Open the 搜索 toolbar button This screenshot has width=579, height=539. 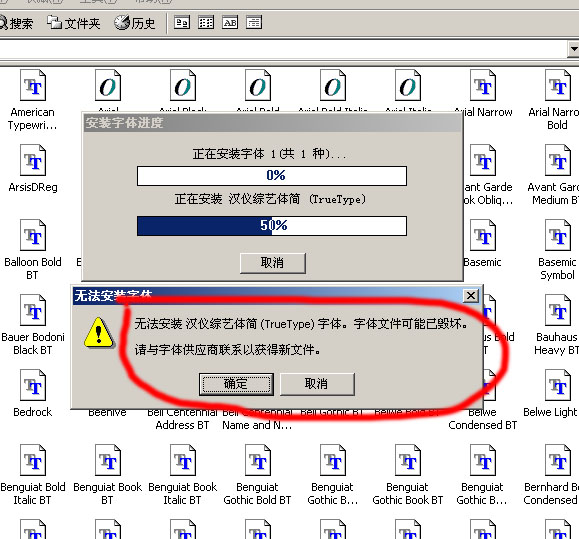[x=16, y=23]
